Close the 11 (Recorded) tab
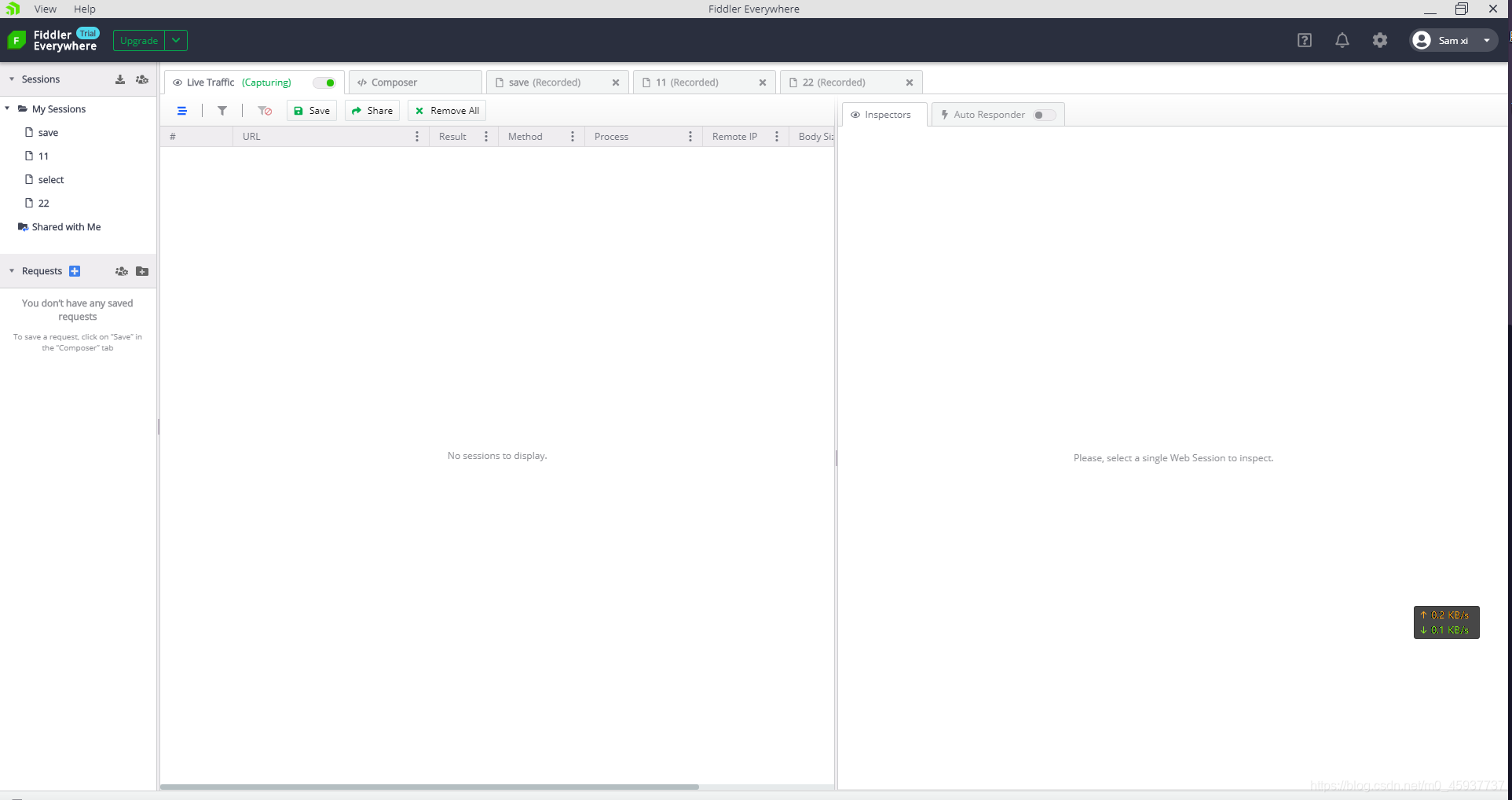The width and height of the screenshot is (1512, 800). (x=763, y=83)
